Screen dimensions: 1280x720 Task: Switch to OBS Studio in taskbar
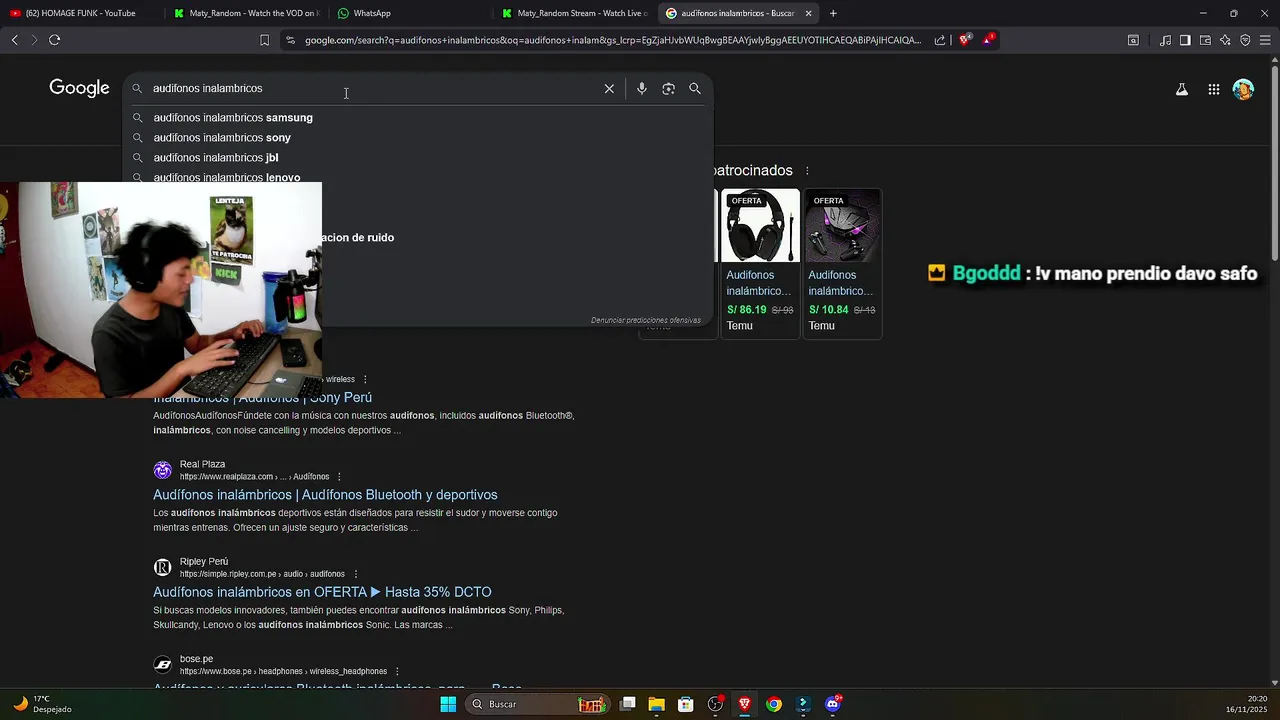click(x=715, y=704)
